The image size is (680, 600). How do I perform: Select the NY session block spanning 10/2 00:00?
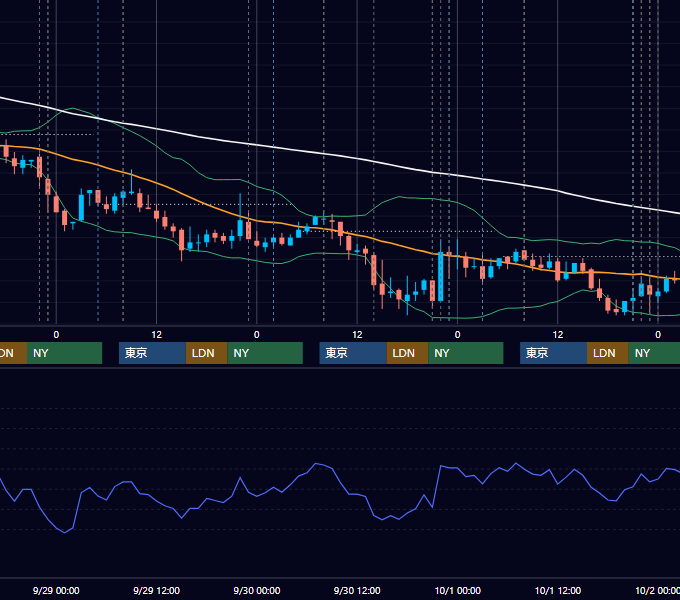pos(654,353)
